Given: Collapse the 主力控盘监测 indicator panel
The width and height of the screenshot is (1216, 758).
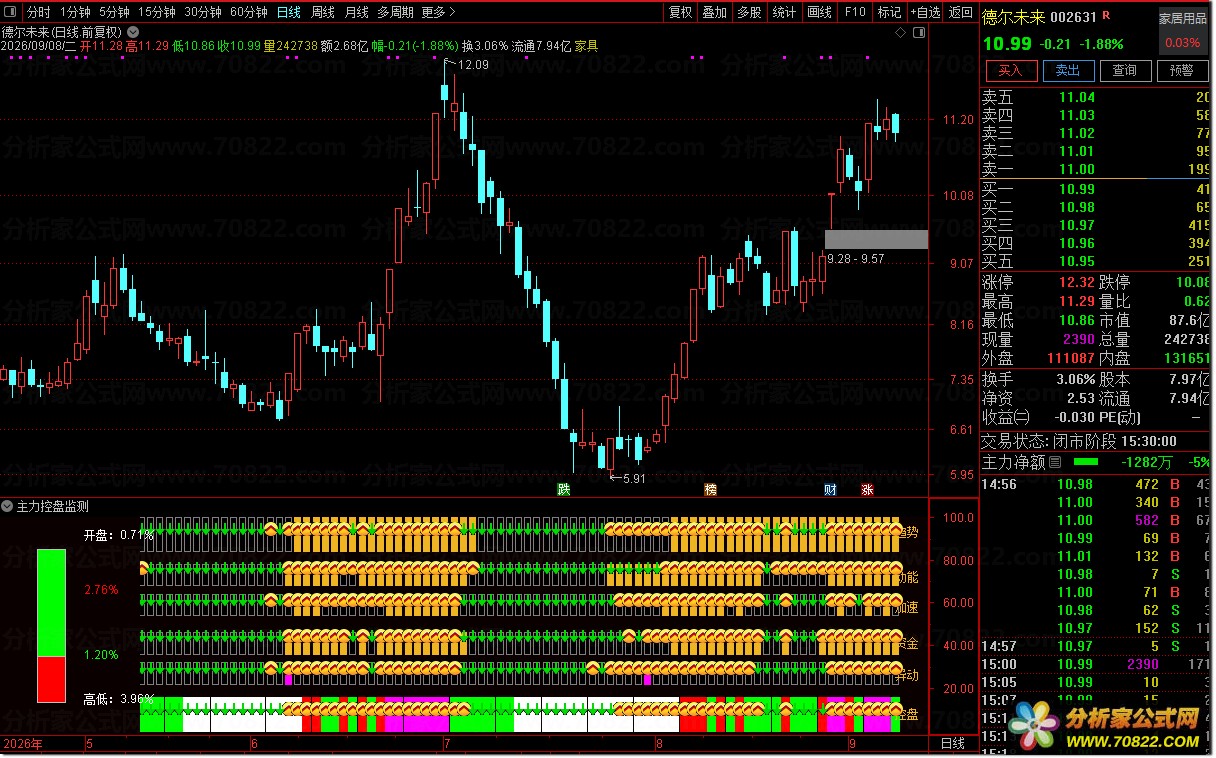Looking at the screenshot, I should coord(8,506).
